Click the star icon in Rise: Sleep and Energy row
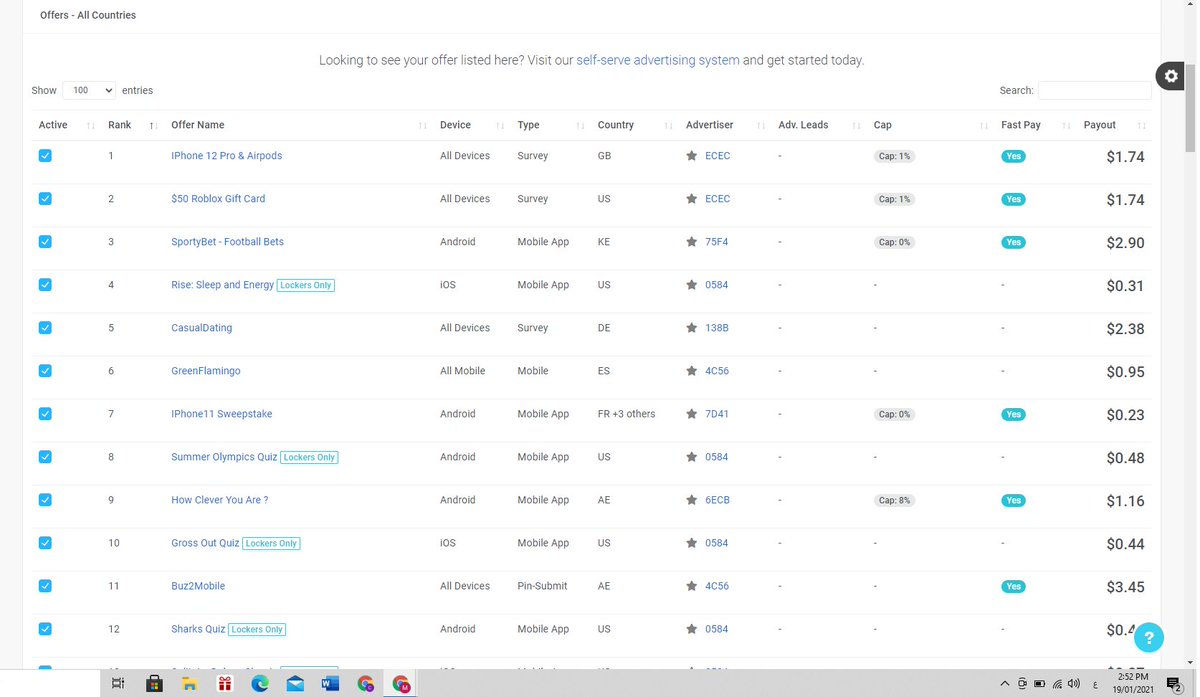1200x697 pixels. 692,285
